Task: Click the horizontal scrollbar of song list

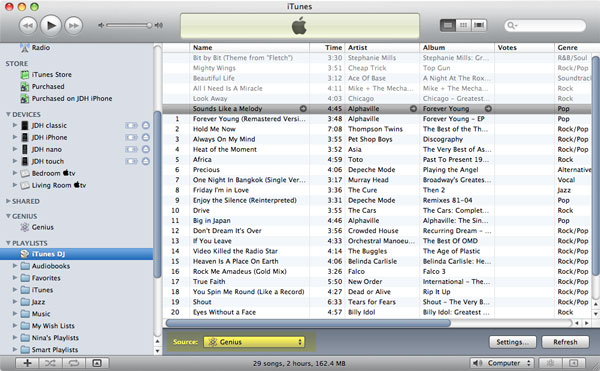Action: (x=308, y=323)
